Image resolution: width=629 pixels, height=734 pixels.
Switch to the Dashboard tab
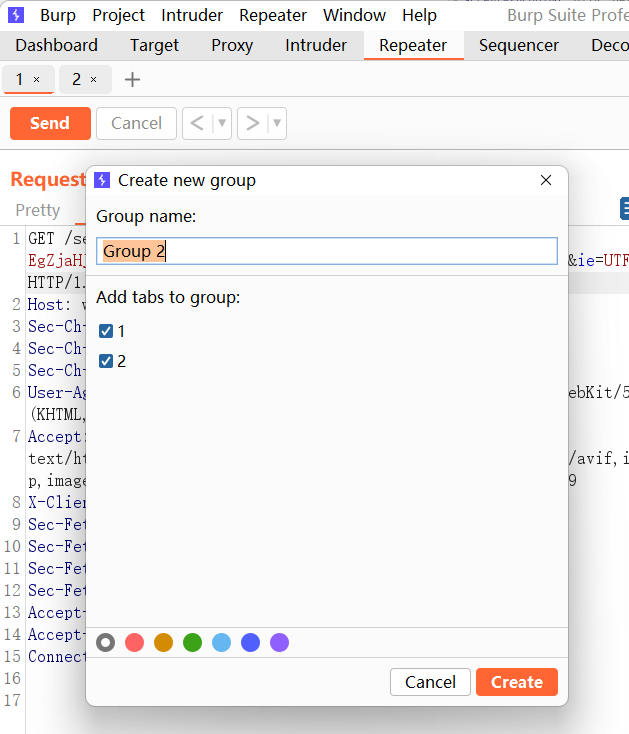[57, 45]
